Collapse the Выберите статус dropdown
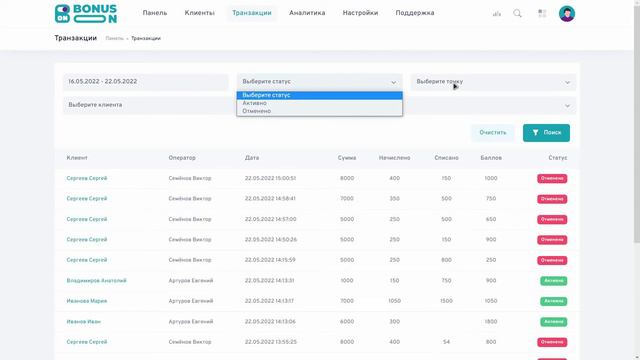640x360 pixels. click(320, 82)
